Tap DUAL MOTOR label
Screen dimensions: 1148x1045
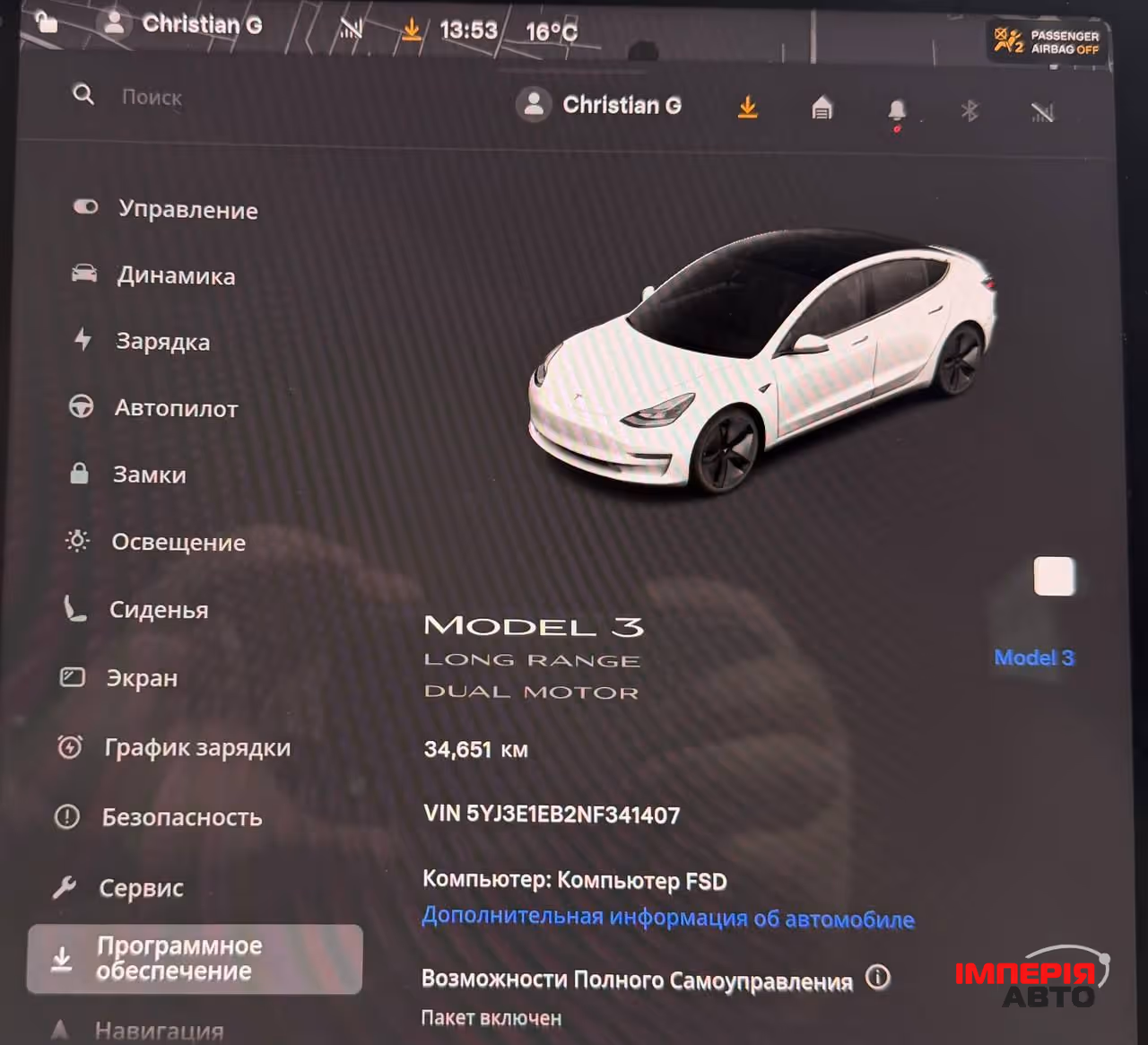click(x=531, y=692)
